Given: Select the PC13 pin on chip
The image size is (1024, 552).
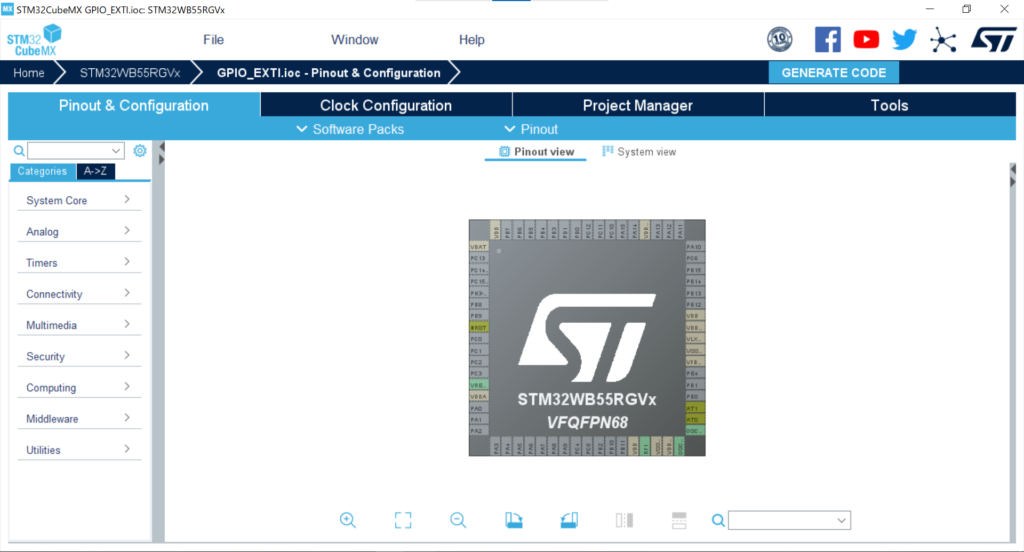Looking at the screenshot, I should coord(479,258).
